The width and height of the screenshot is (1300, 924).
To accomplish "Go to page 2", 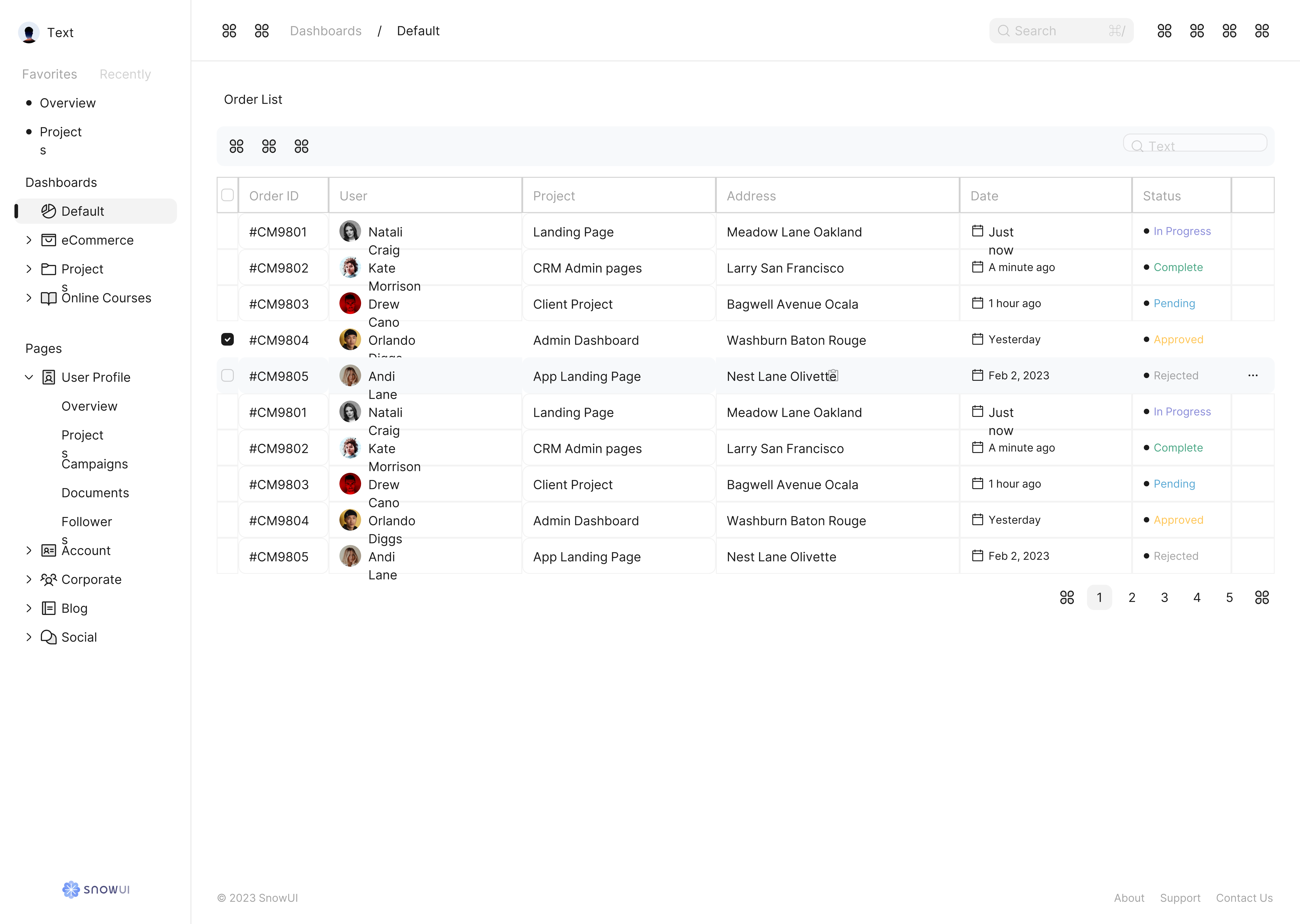I will [1132, 597].
